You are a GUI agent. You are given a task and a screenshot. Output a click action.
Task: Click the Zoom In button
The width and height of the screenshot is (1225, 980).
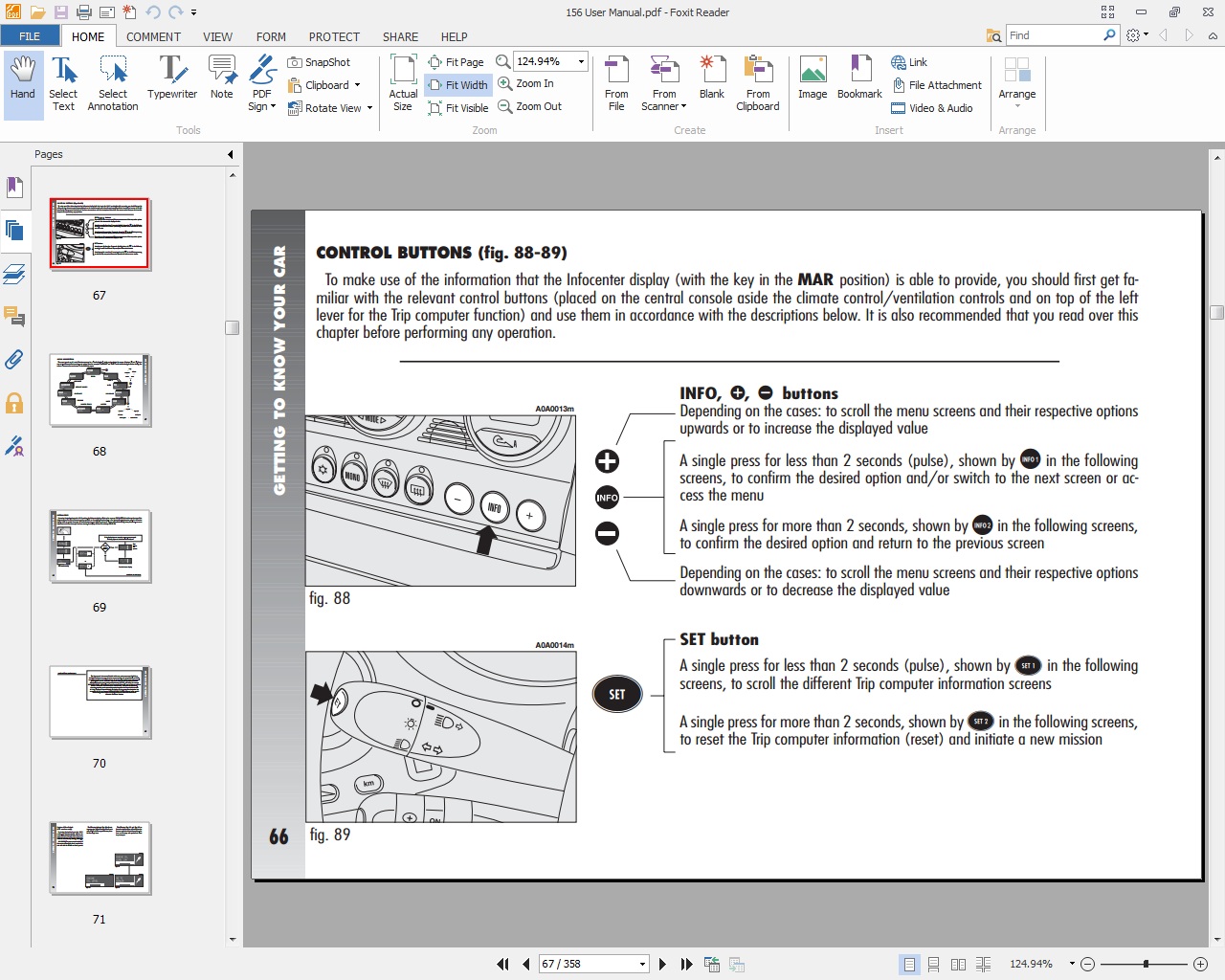pyautogui.click(x=526, y=83)
